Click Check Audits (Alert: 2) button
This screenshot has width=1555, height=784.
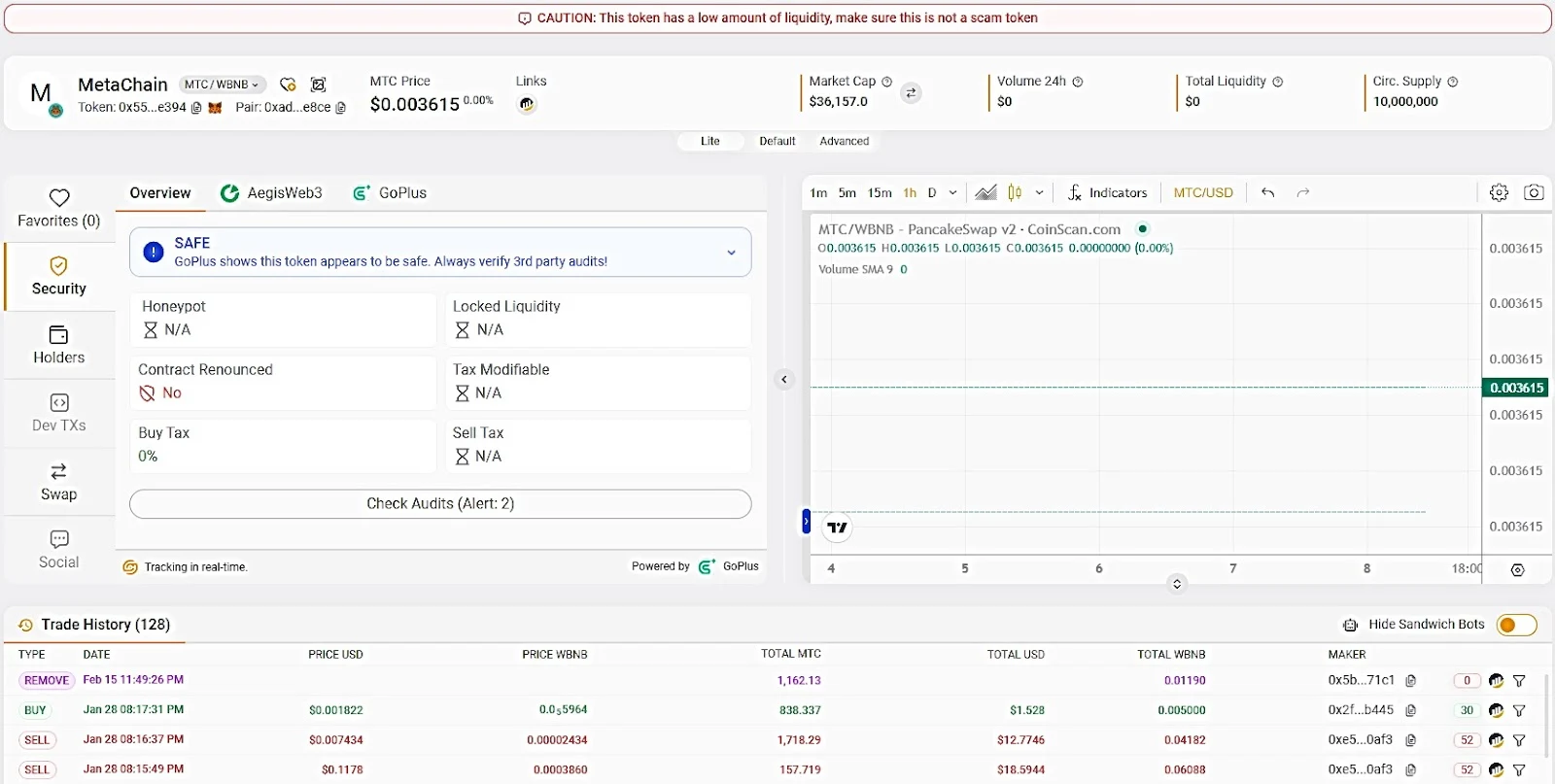440,504
